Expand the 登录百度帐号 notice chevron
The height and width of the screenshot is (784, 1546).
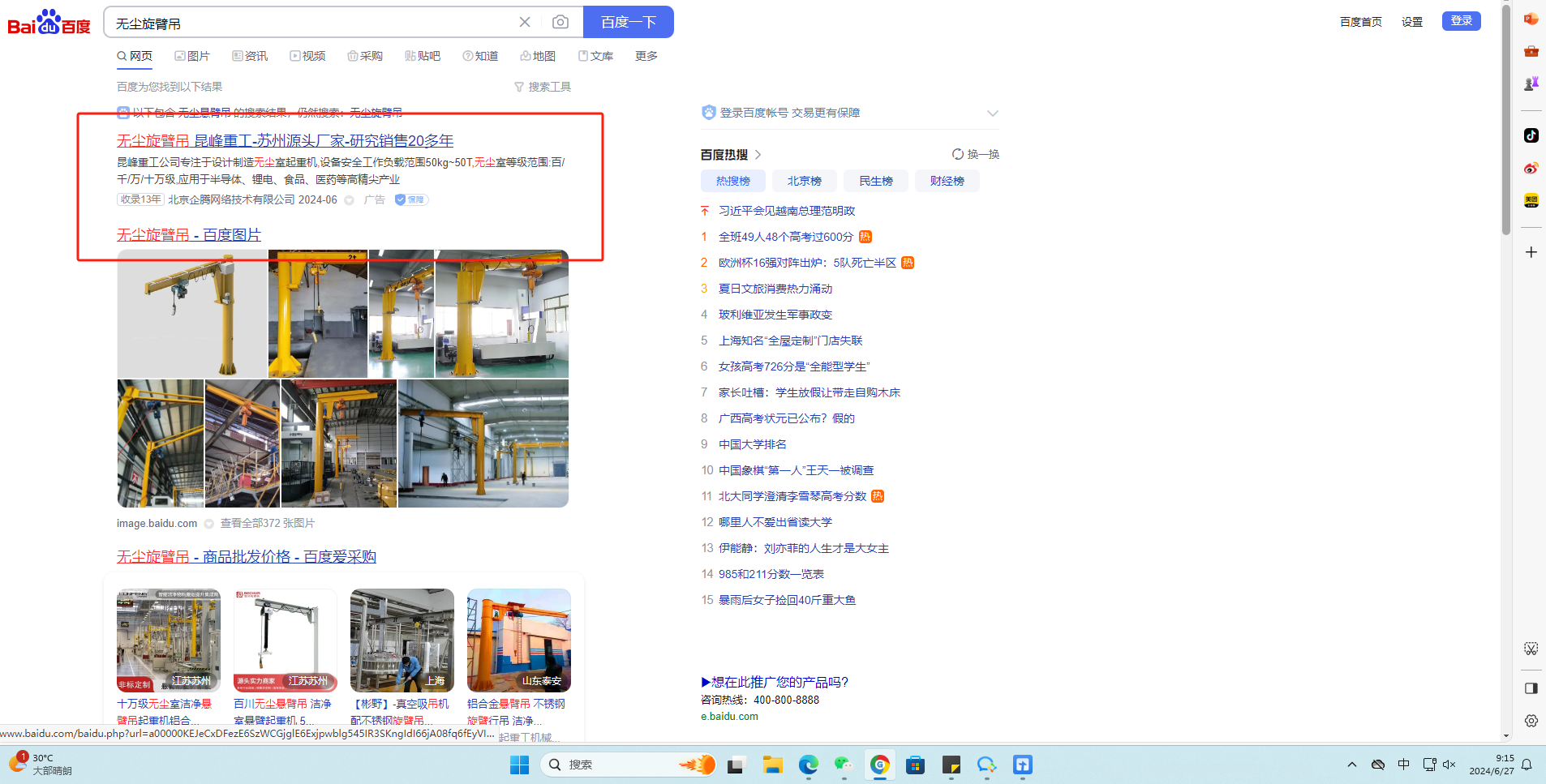992,114
